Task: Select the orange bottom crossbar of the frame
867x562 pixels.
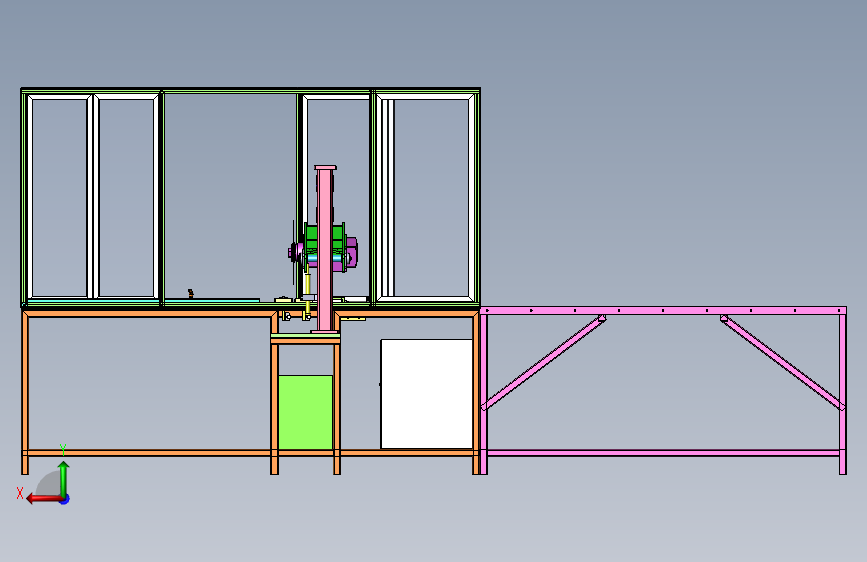Action: (250, 453)
